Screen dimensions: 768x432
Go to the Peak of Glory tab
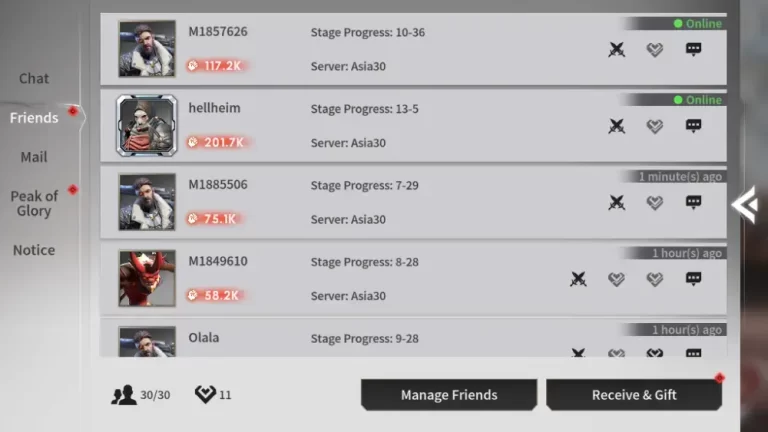click(x=34, y=203)
